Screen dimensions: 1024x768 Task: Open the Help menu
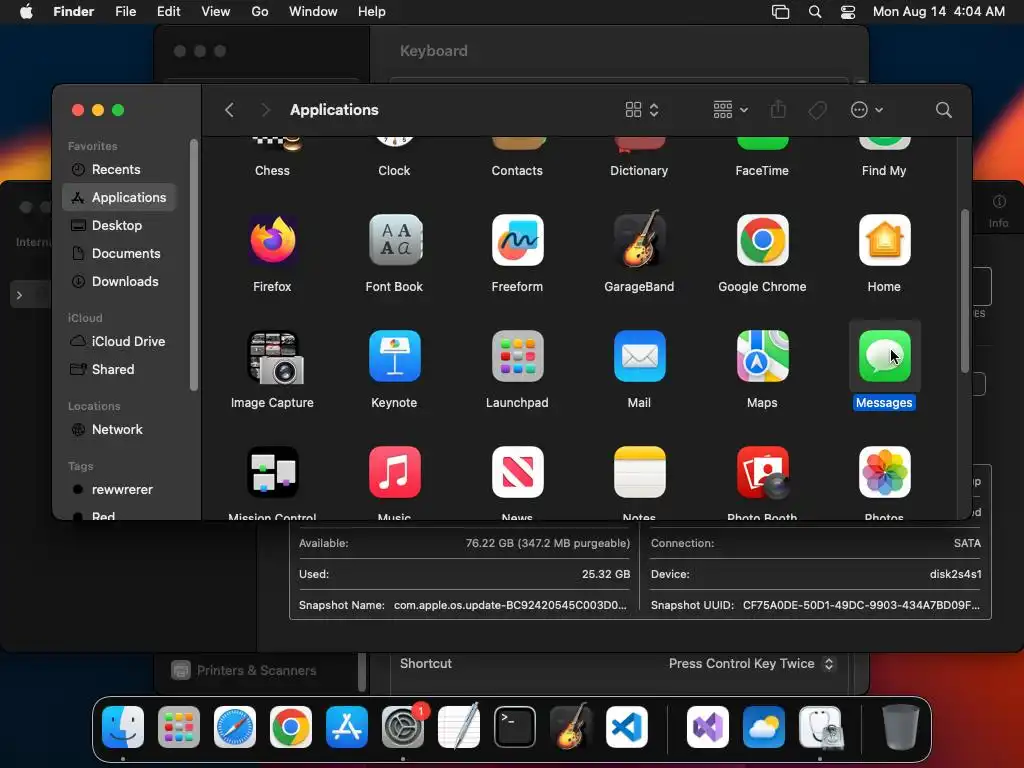(x=372, y=12)
